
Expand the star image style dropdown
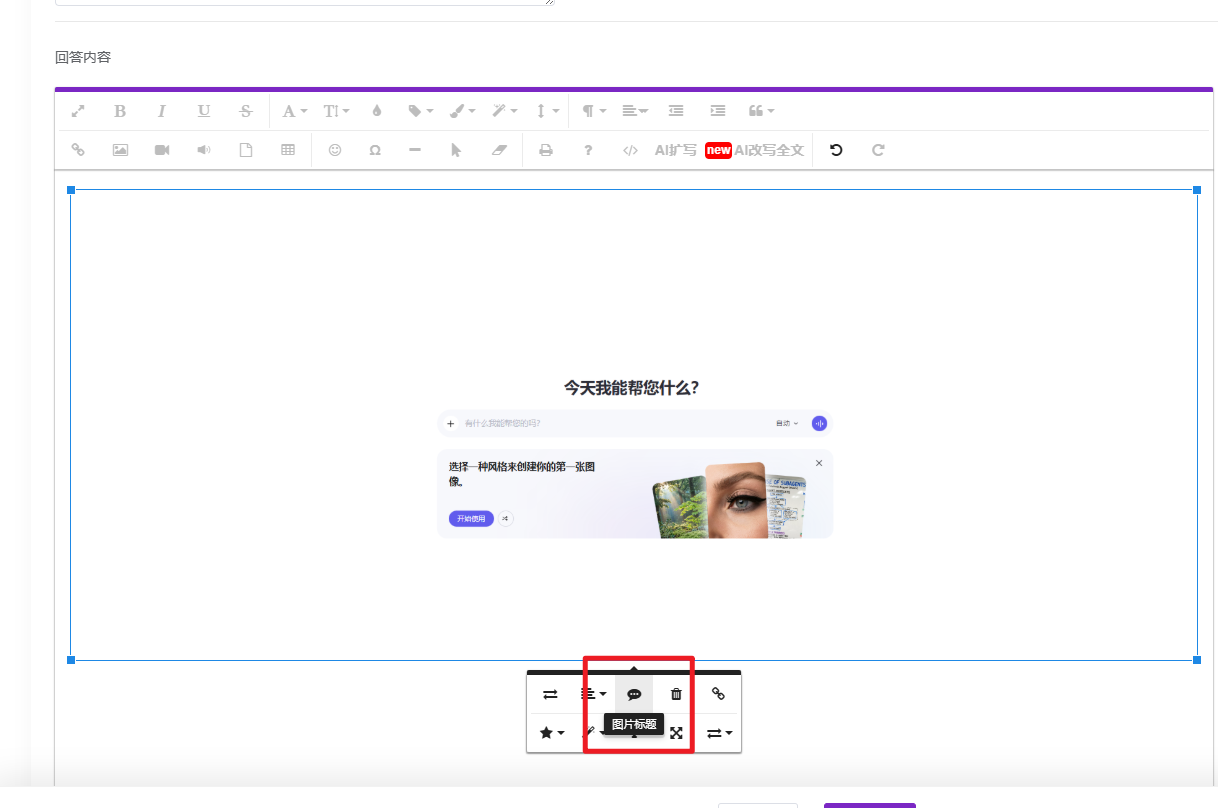point(552,733)
